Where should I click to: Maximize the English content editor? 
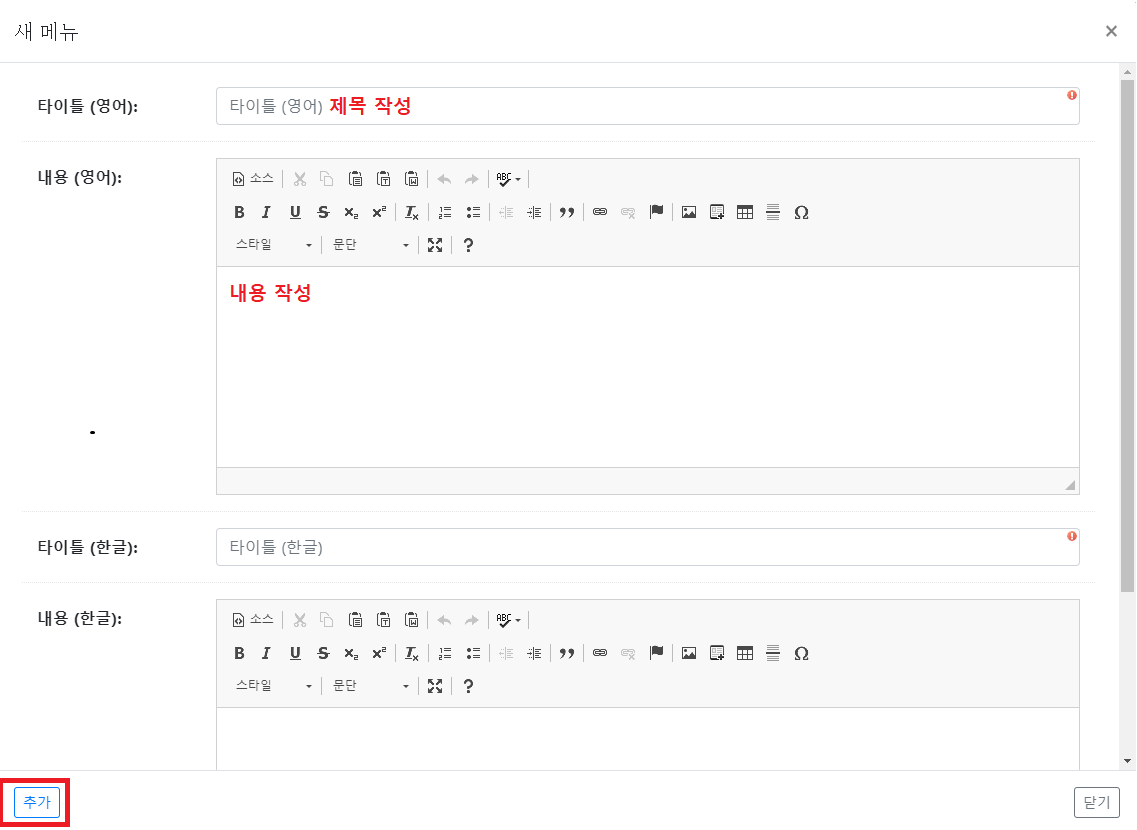[x=435, y=245]
